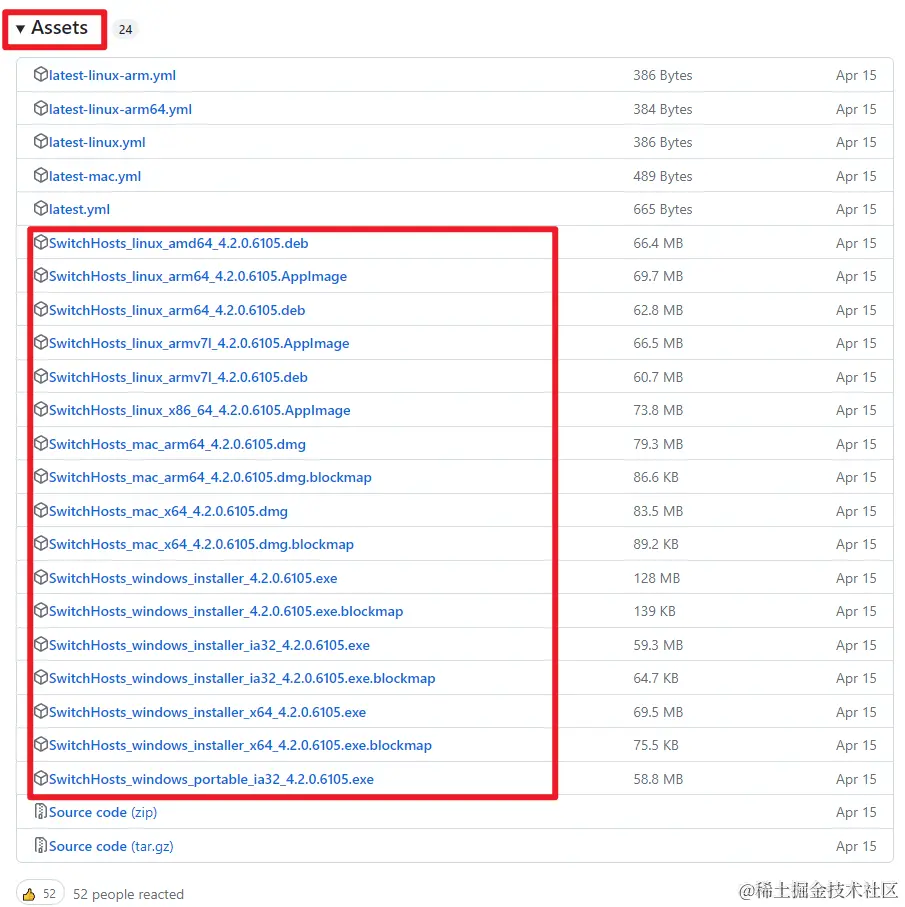Open latest-linux-arm.yml file link
The width and height of the screenshot is (905, 907).
(112, 75)
